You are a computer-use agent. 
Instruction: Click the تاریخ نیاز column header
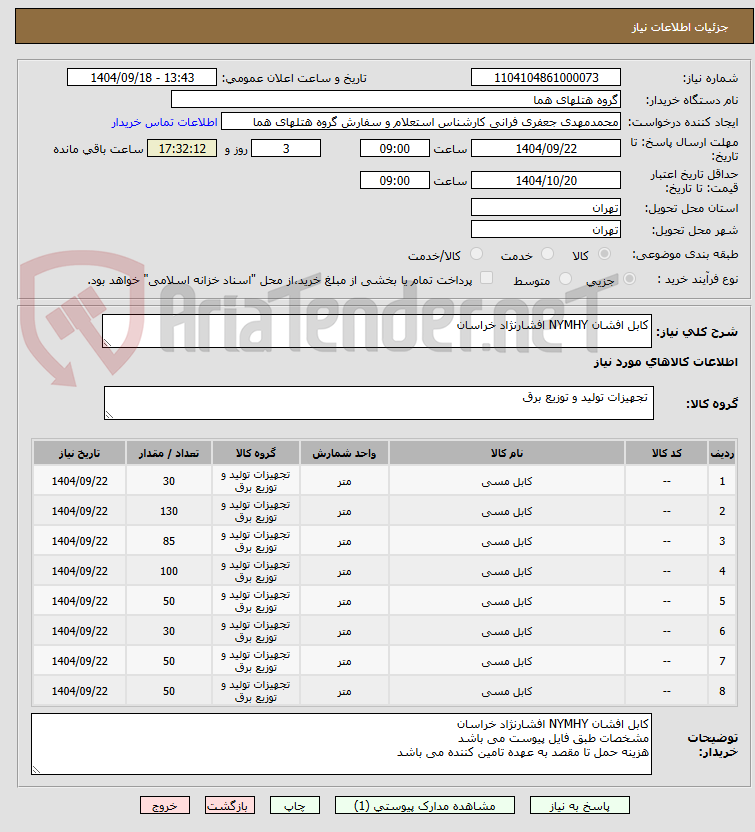coord(80,453)
